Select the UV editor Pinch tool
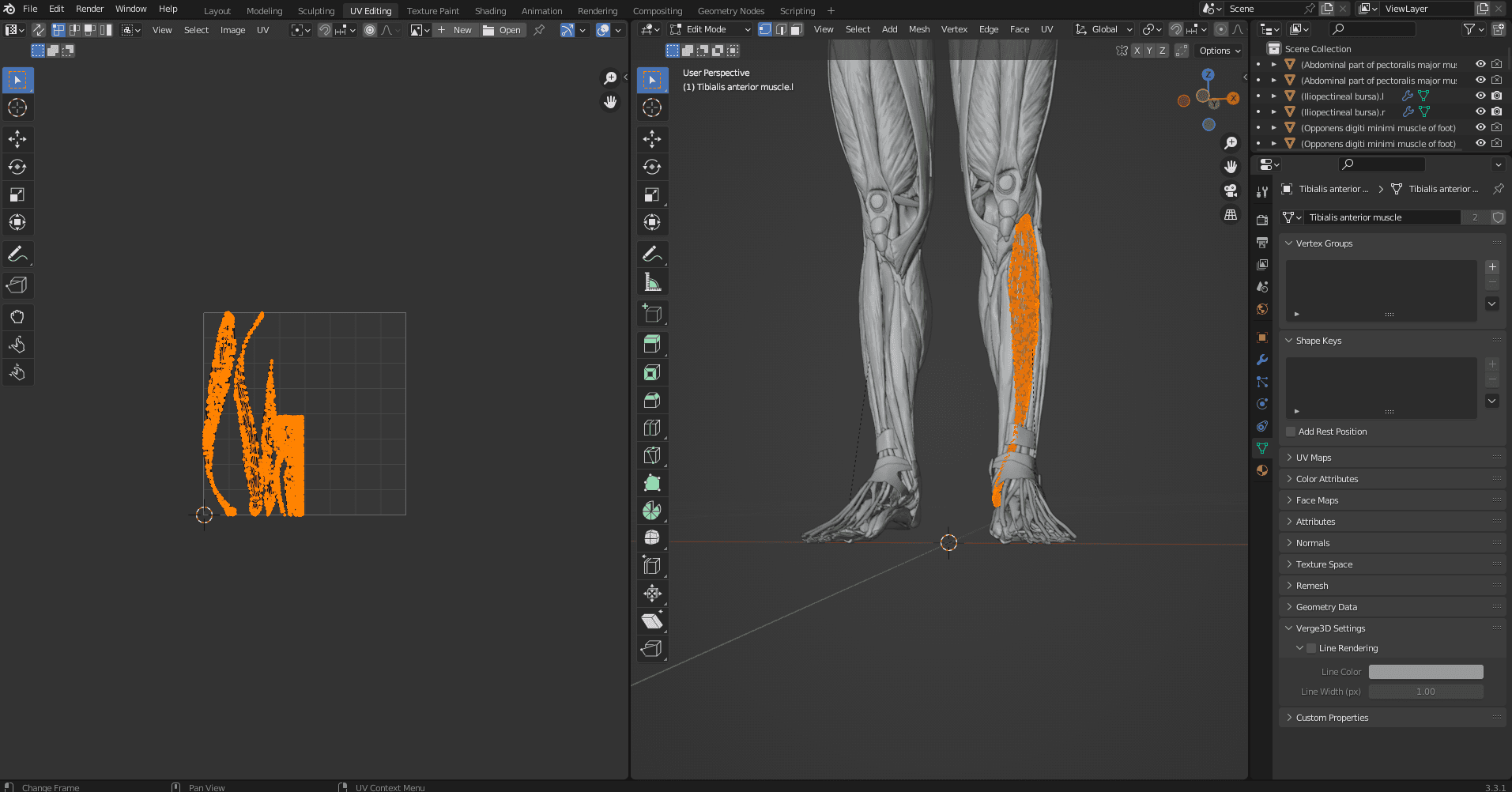The image size is (1512, 792). 17,372
